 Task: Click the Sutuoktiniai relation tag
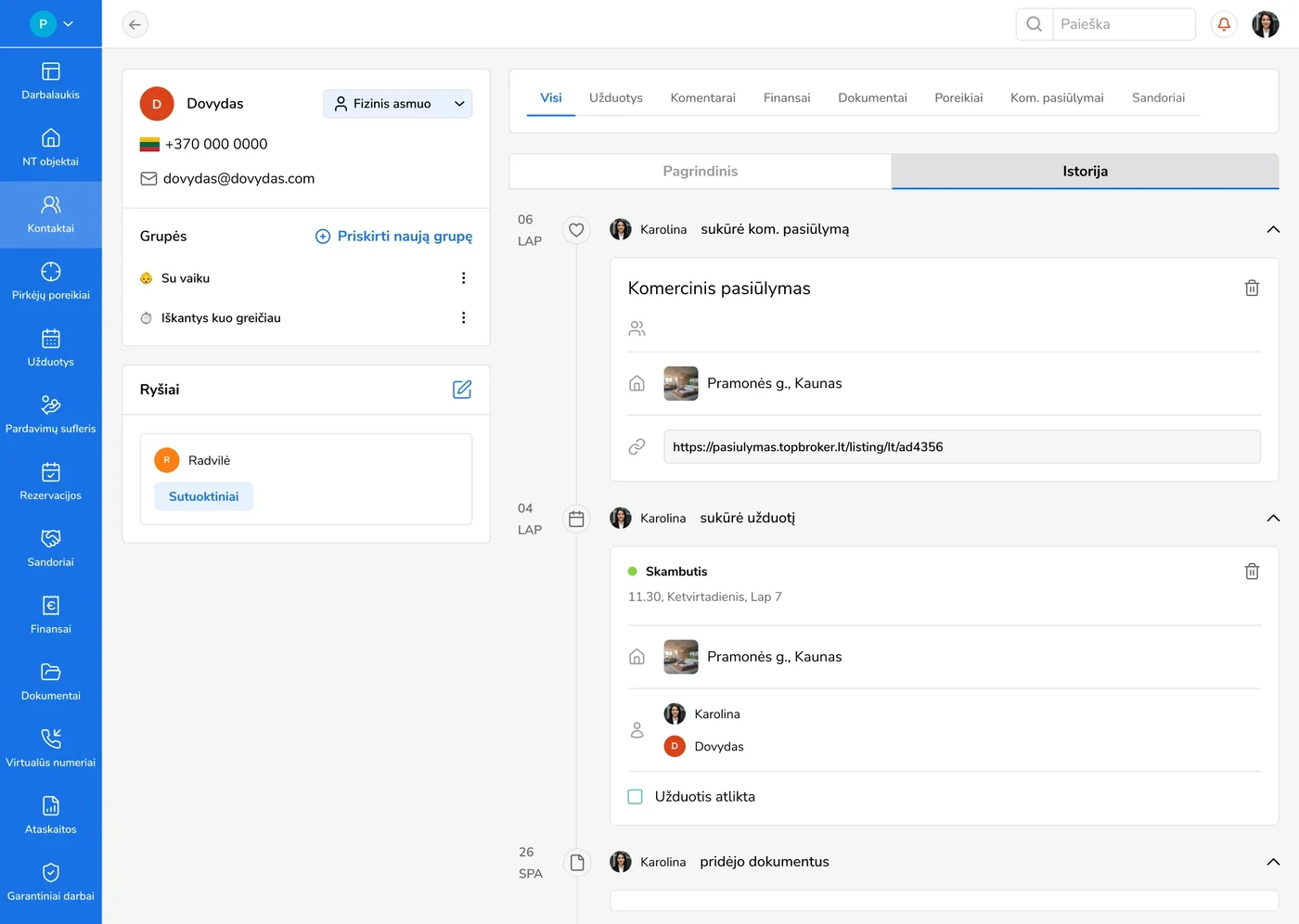204,496
